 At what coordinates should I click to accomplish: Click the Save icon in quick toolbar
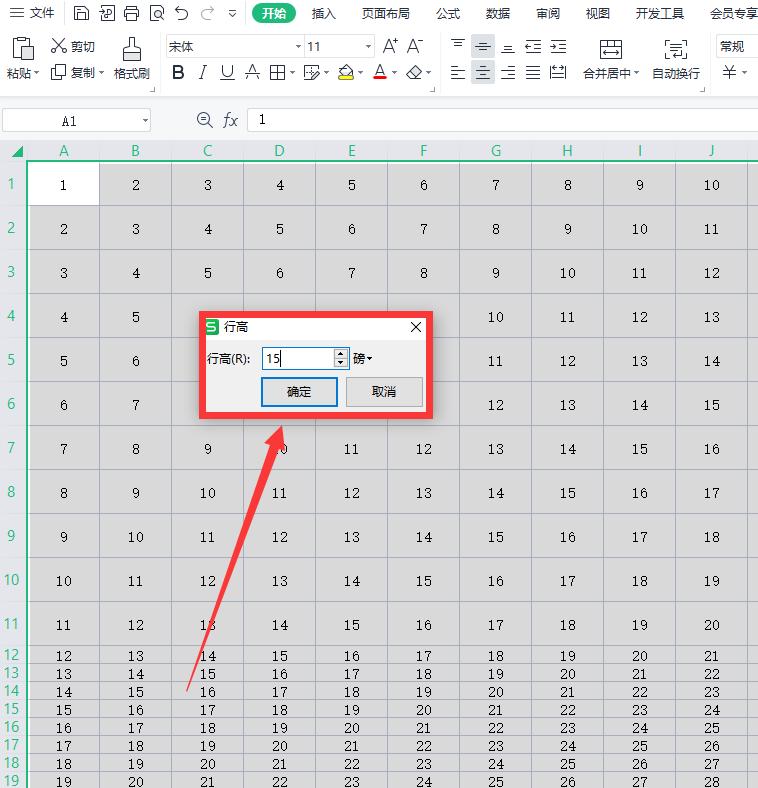point(81,13)
